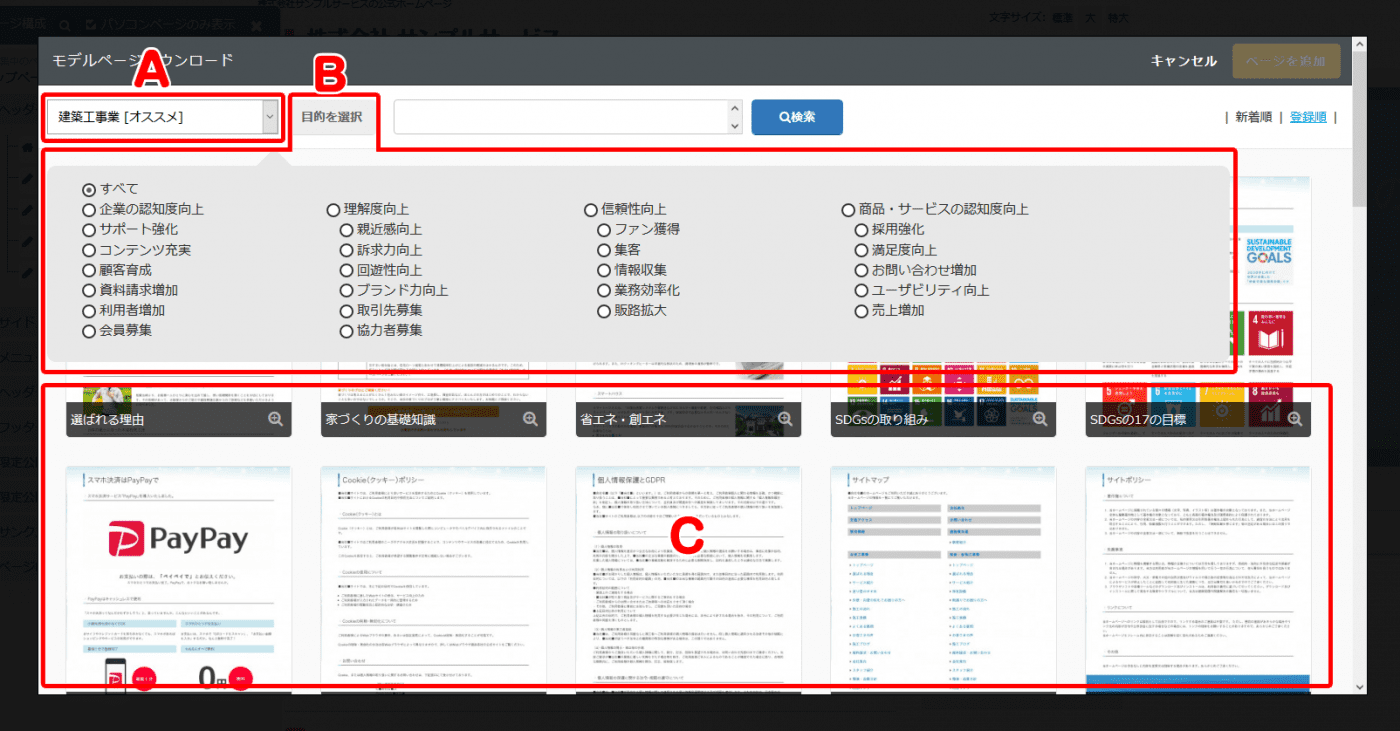
Task: Select the サイトポリシー page thumbnail
Action: (1198, 579)
